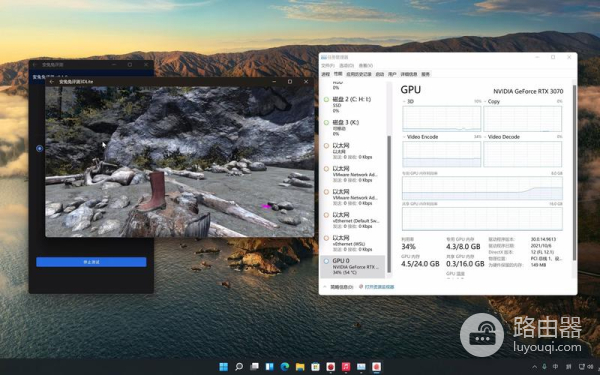Viewport: 600px width, 375px height.
Task: Click the Copy engine graph
Action: click(523, 119)
